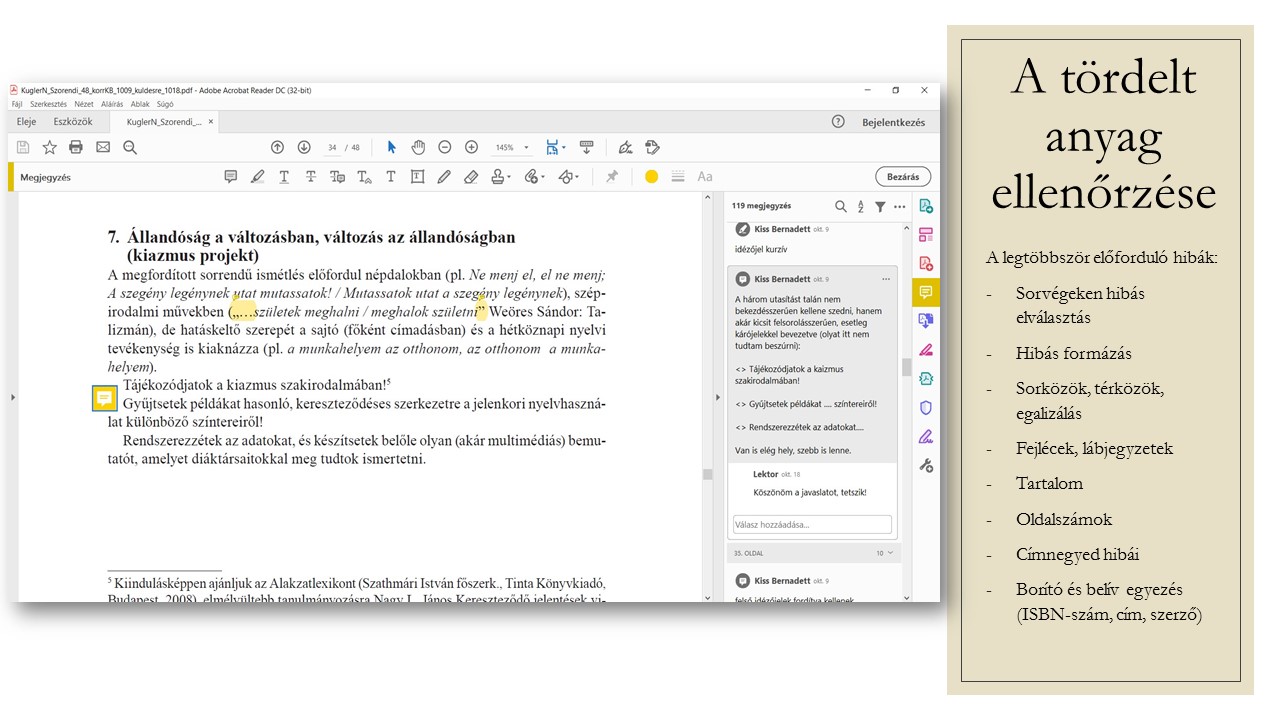The image size is (1280, 720).
Task: Open the Aláírás menu
Action: (x=112, y=104)
